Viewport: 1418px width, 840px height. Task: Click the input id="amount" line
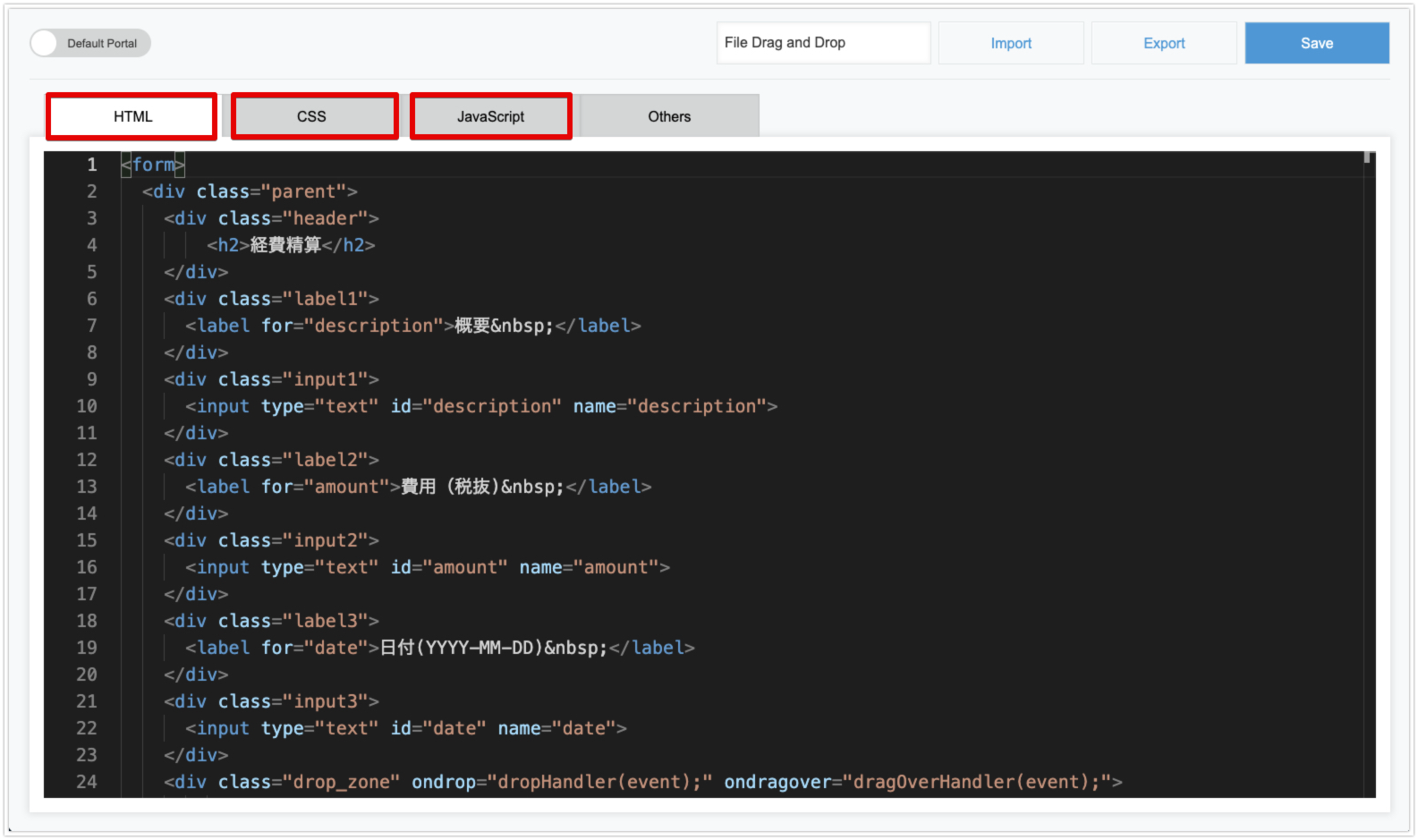[x=428, y=567]
